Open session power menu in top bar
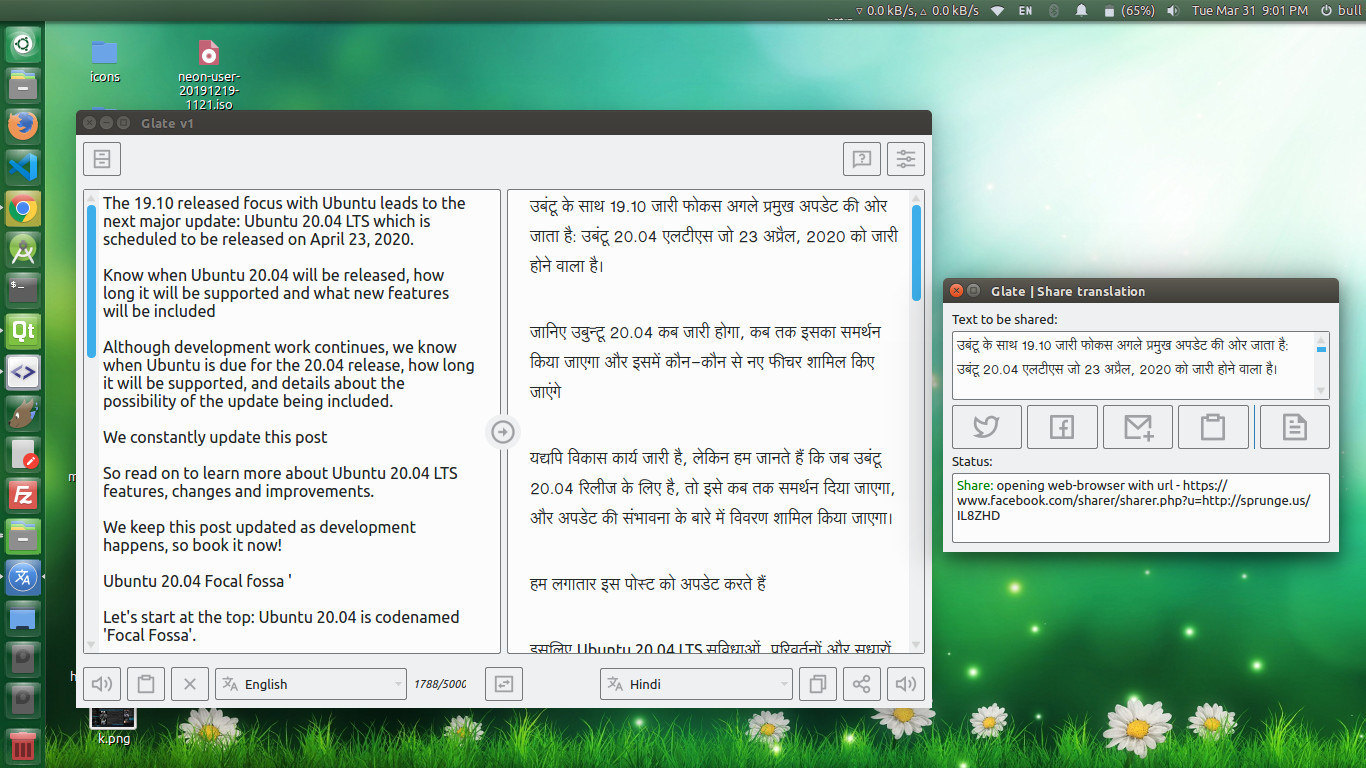This screenshot has height=768, width=1366. pos(1339,11)
